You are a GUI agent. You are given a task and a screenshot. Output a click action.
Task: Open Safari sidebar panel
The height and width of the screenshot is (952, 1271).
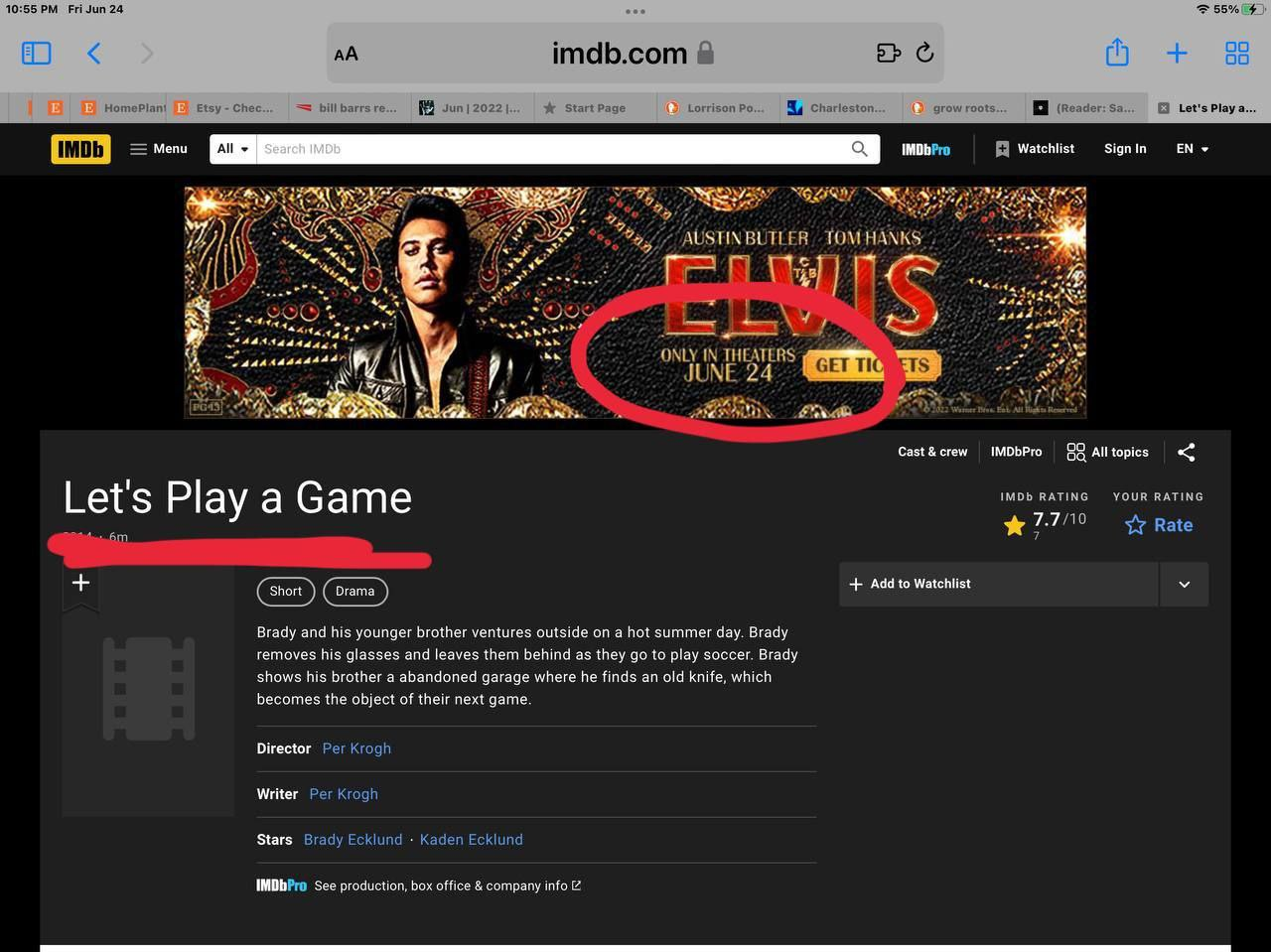click(37, 53)
